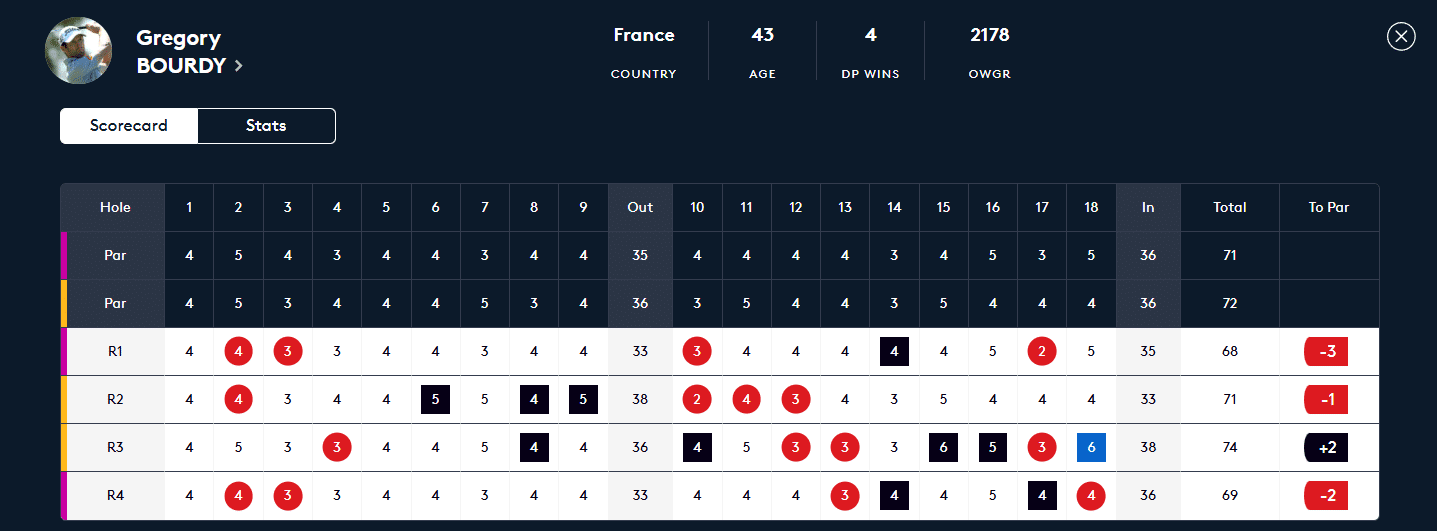This screenshot has width=1437, height=531.
Task: Select the R4 round row label
Action: pyautogui.click(x=115, y=496)
